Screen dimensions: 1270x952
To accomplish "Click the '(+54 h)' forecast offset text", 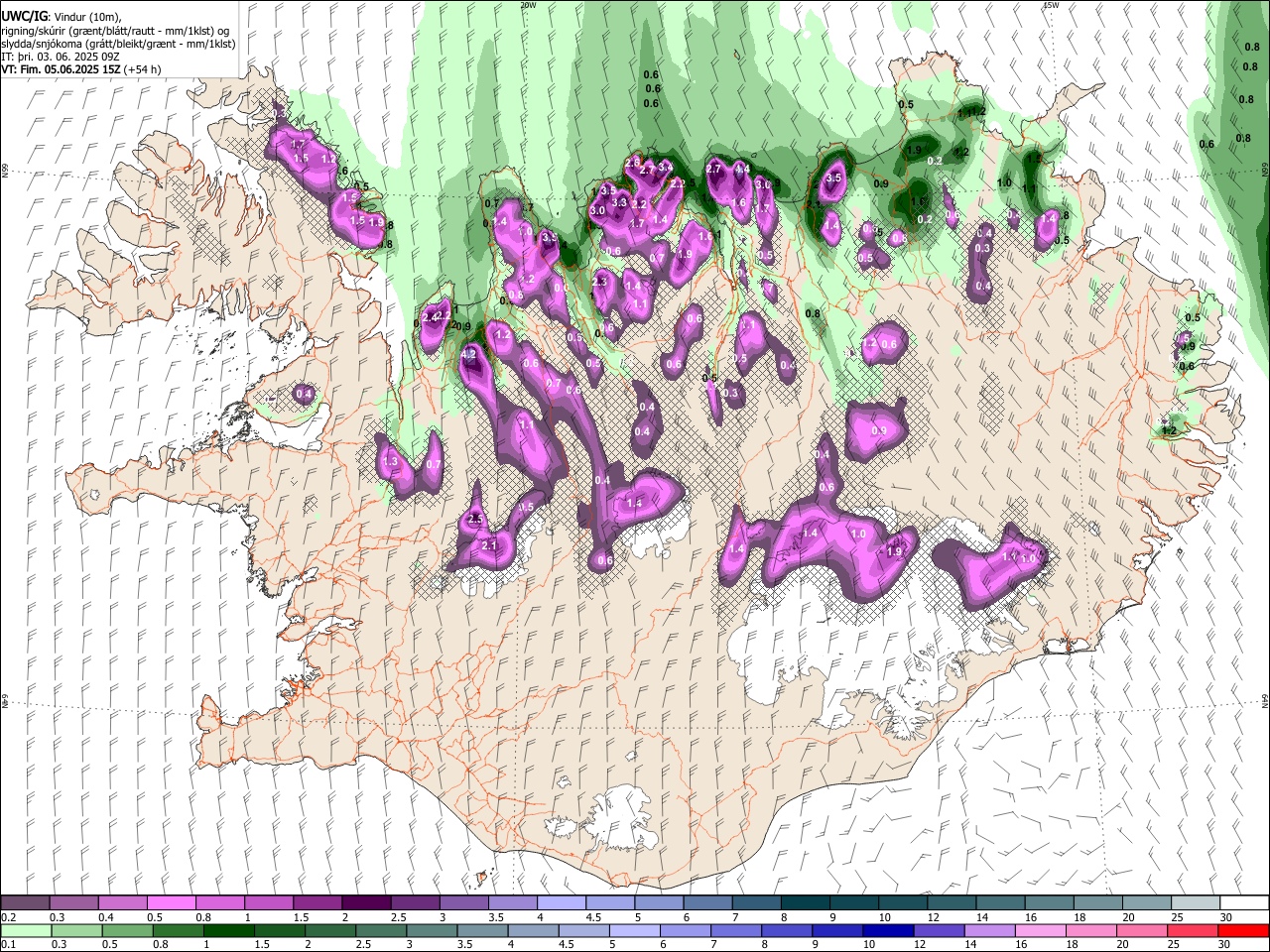I will tap(142, 69).
